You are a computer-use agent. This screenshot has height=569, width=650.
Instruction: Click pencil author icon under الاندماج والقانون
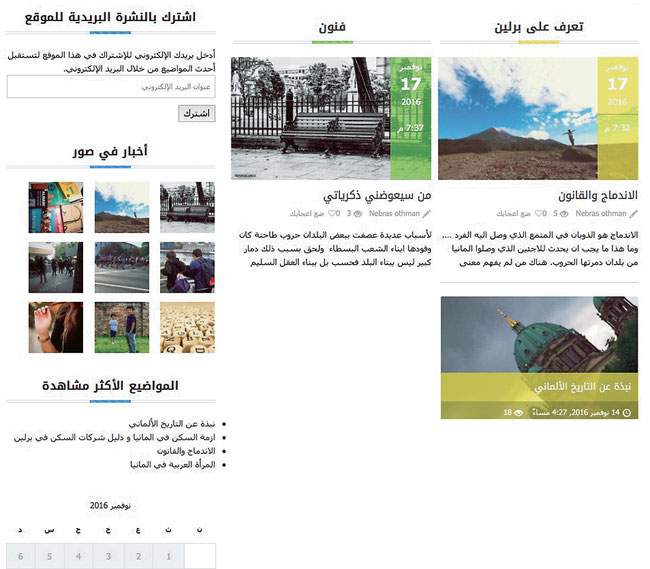click(x=634, y=214)
